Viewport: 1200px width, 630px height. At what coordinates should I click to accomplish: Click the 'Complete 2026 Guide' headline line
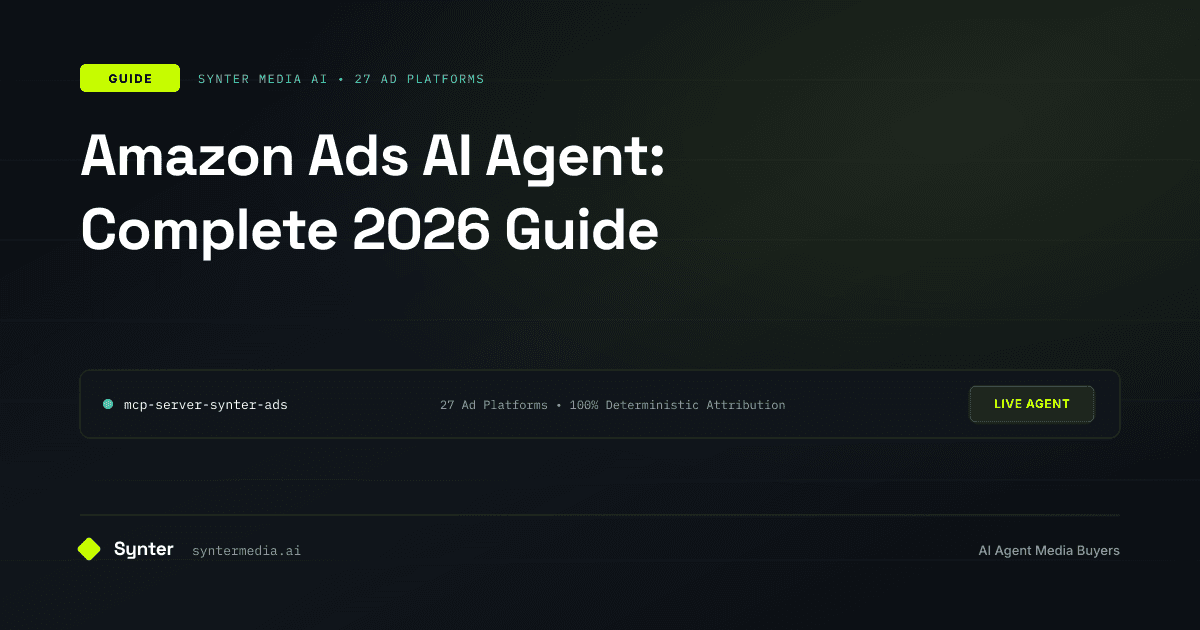369,229
